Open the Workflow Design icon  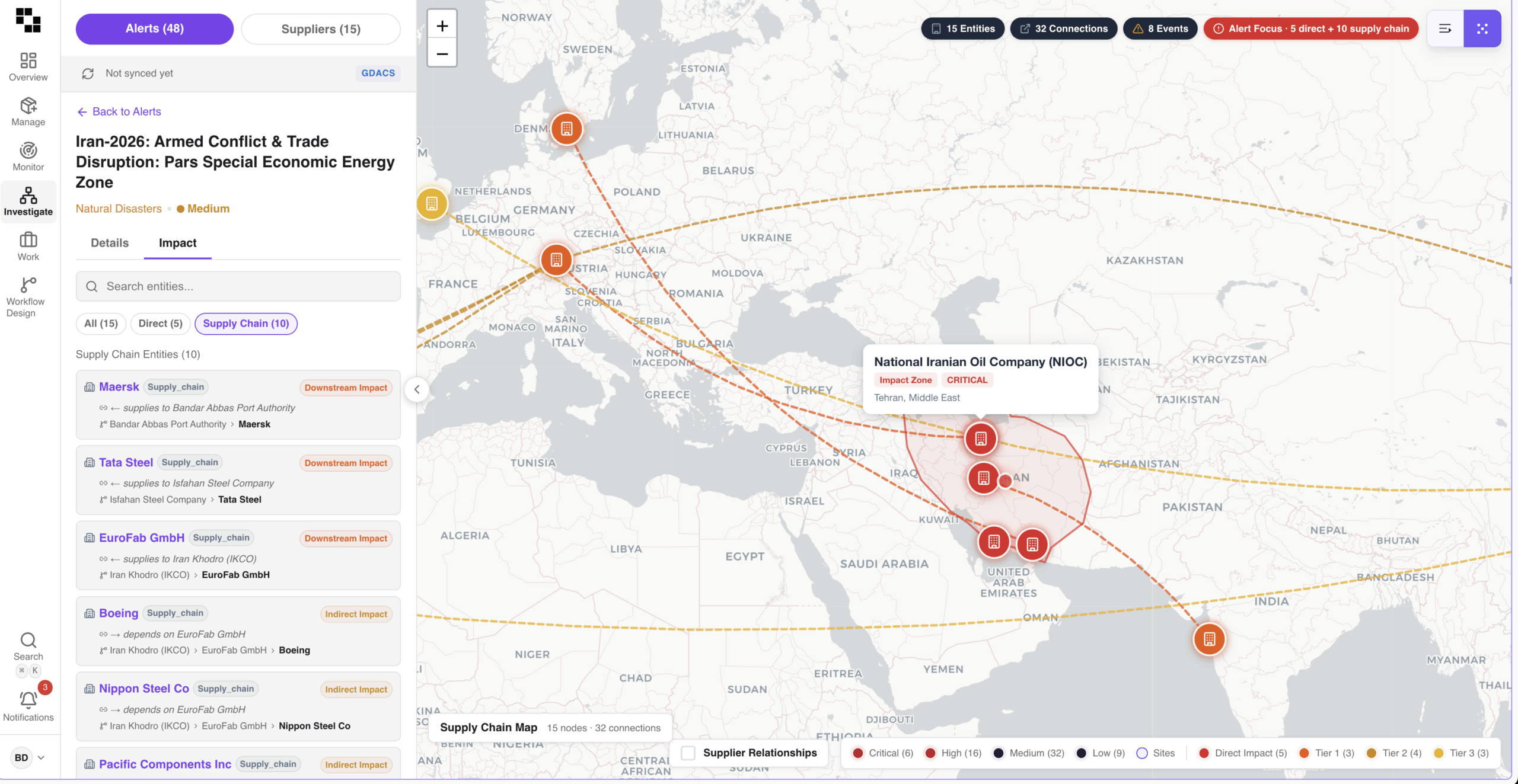(x=28, y=285)
